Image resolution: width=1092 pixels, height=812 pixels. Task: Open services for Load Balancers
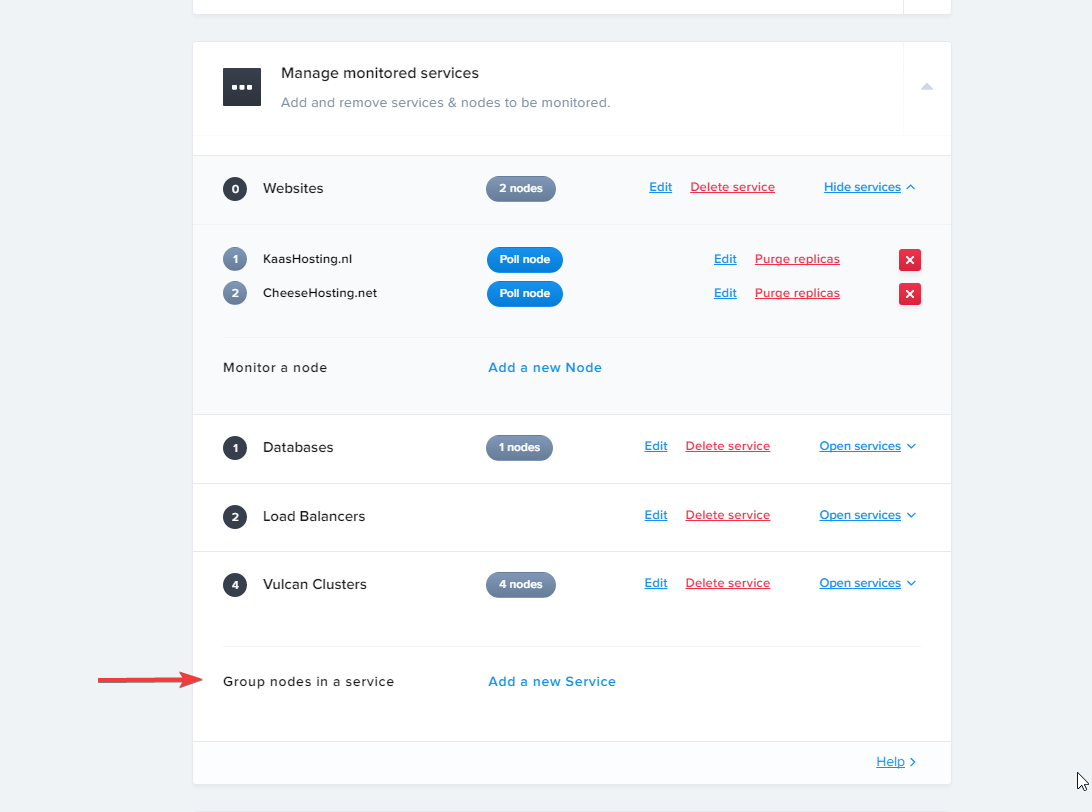tap(866, 515)
